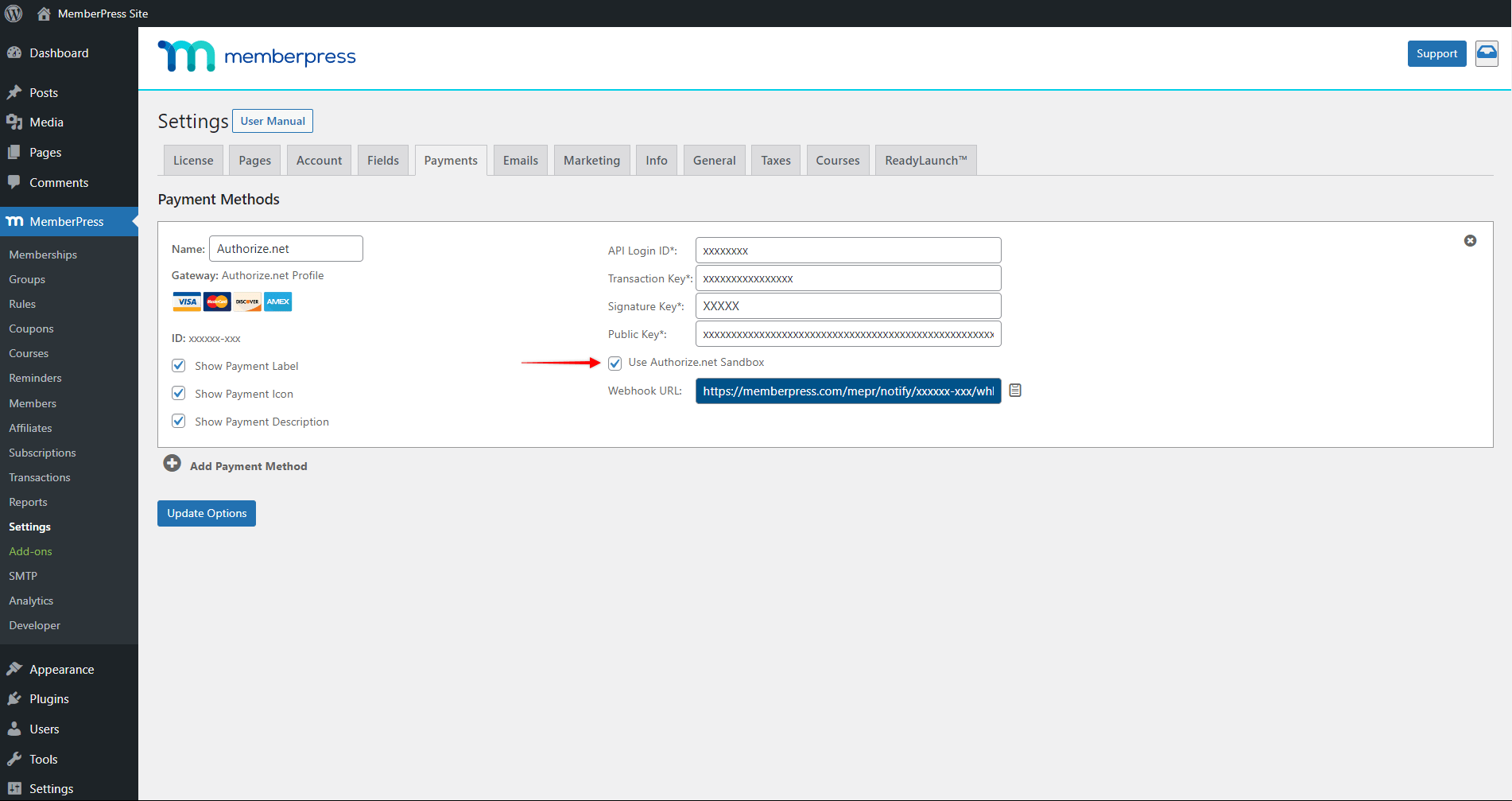Open the inbox icon next to Support
The height and width of the screenshot is (801, 1512).
tap(1487, 53)
